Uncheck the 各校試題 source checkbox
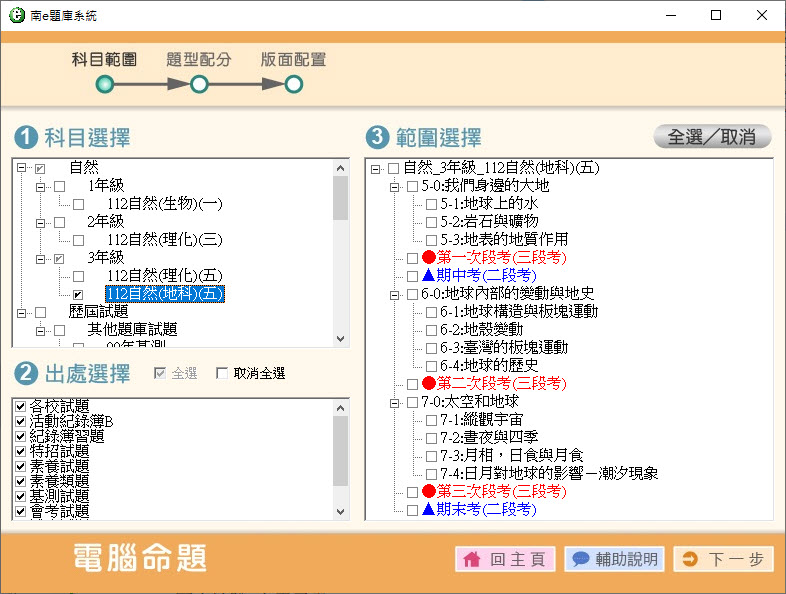786x594 pixels. [x=22, y=407]
